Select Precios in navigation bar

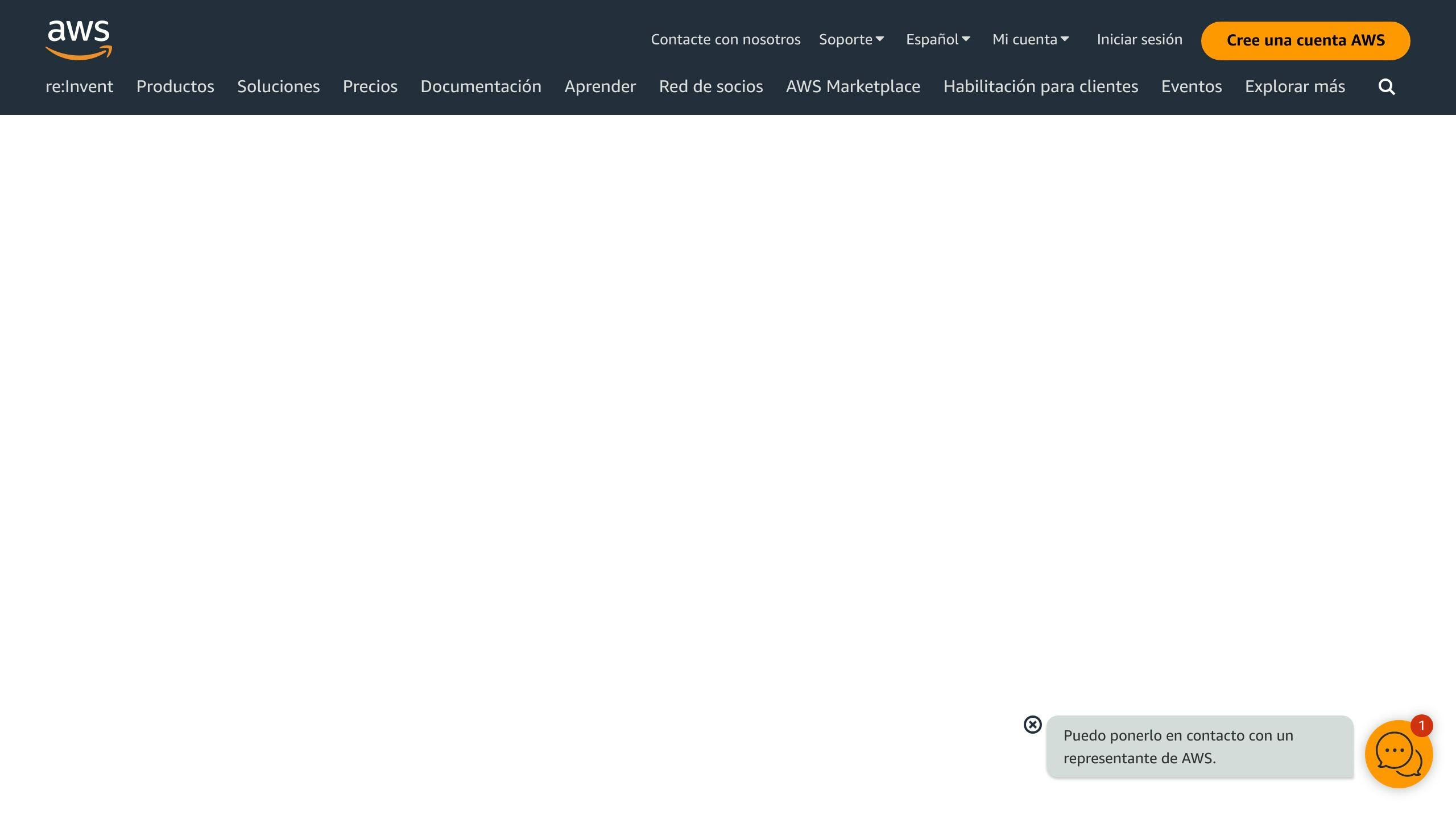pos(370,86)
